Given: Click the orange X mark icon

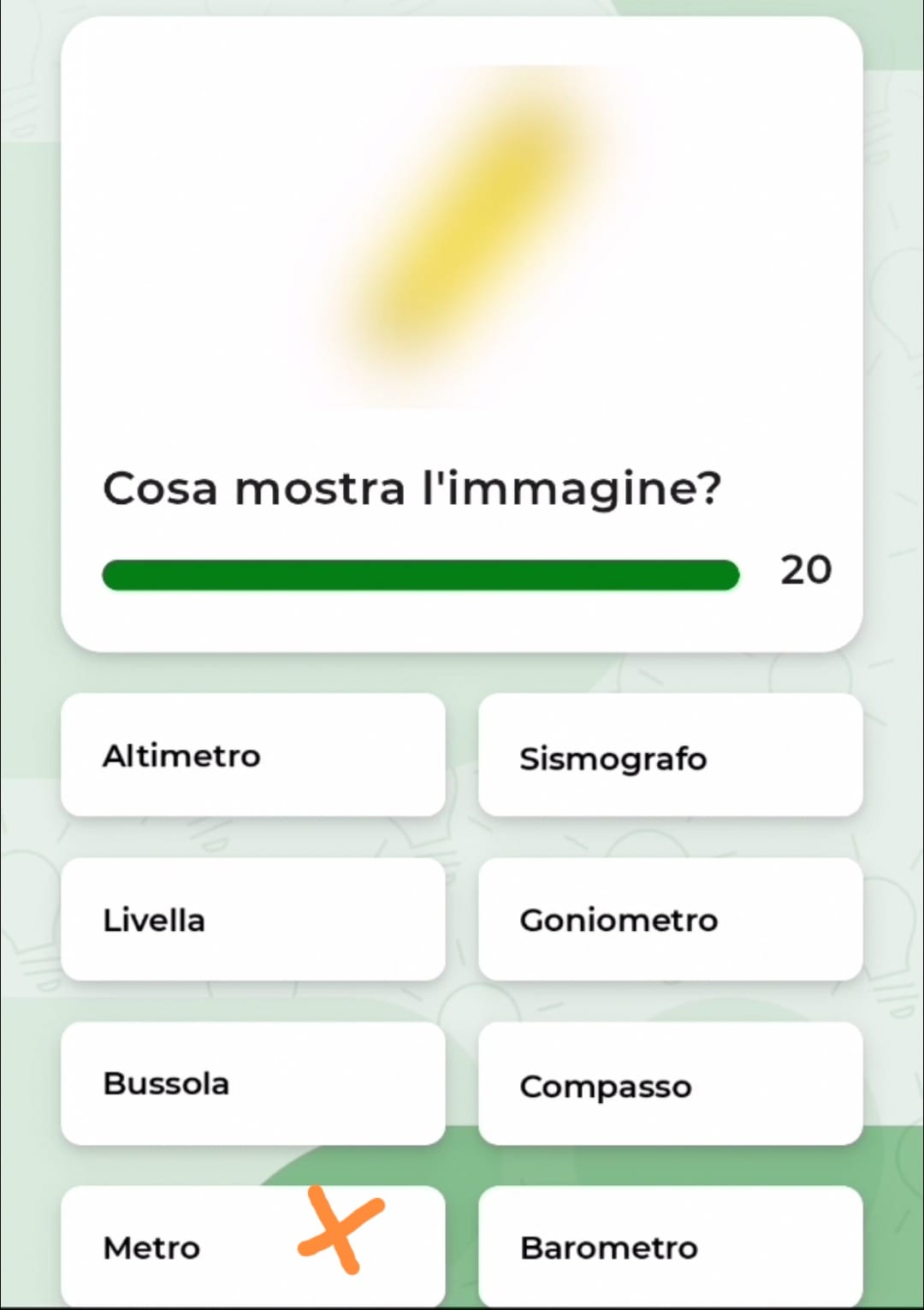Looking at the screenshot, I should point(341,1230).
